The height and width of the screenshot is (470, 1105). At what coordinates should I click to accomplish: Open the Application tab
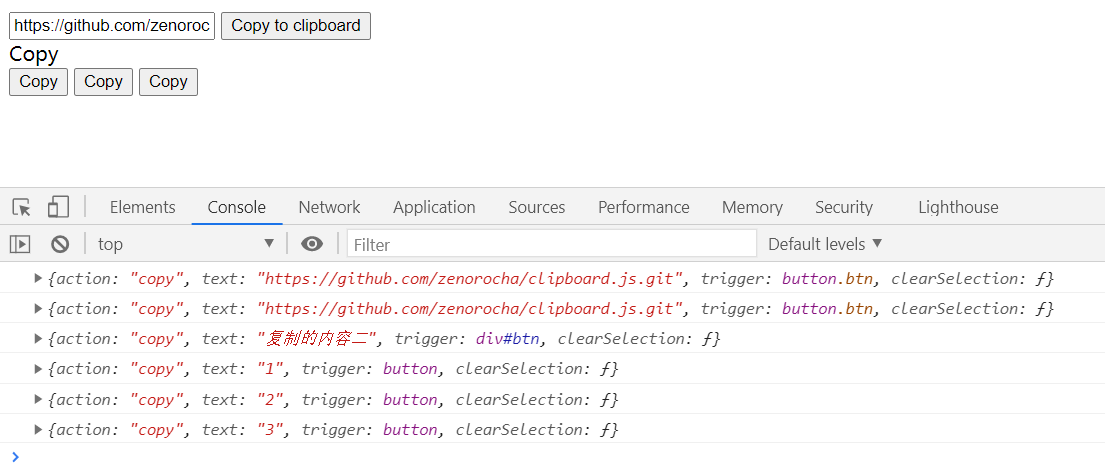pyautogui.click(x=434, y=207)
